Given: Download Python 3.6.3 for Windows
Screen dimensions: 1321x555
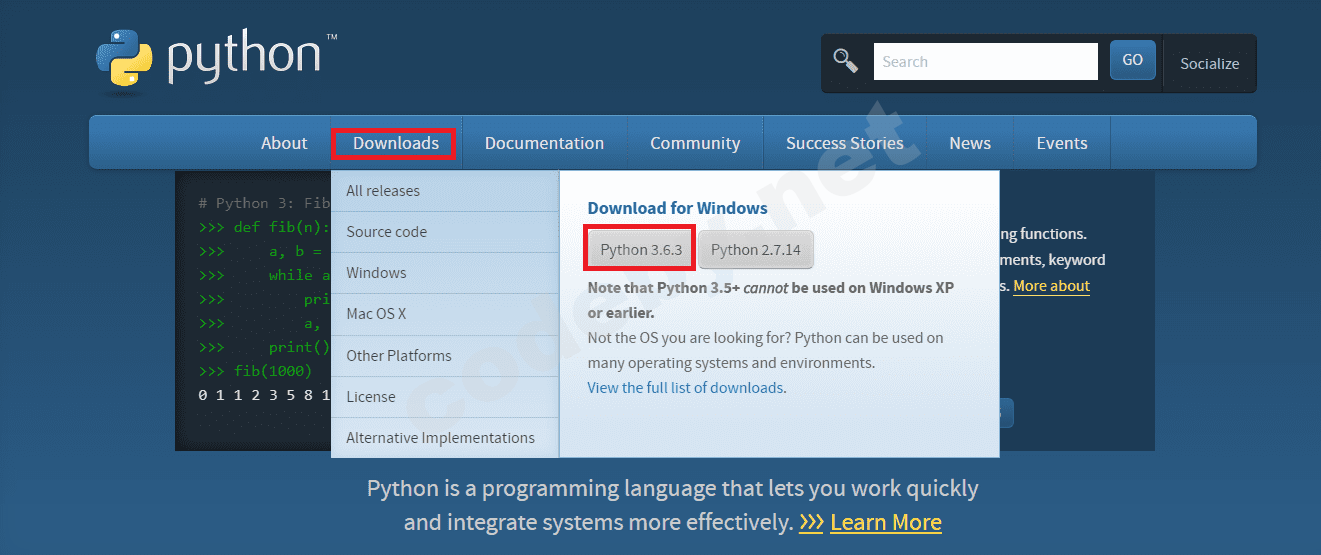Looking at the screenshot, I should point(641,250).
